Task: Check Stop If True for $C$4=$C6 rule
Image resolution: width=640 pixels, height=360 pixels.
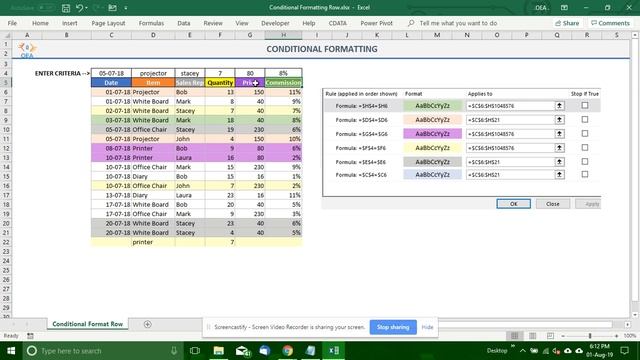Action: pos(585,174)
